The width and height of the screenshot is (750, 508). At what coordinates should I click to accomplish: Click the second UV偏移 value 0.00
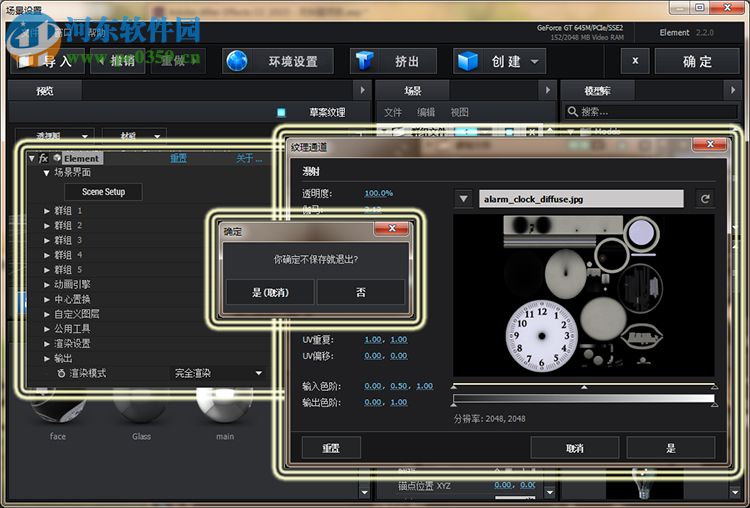tap(399, 356)
